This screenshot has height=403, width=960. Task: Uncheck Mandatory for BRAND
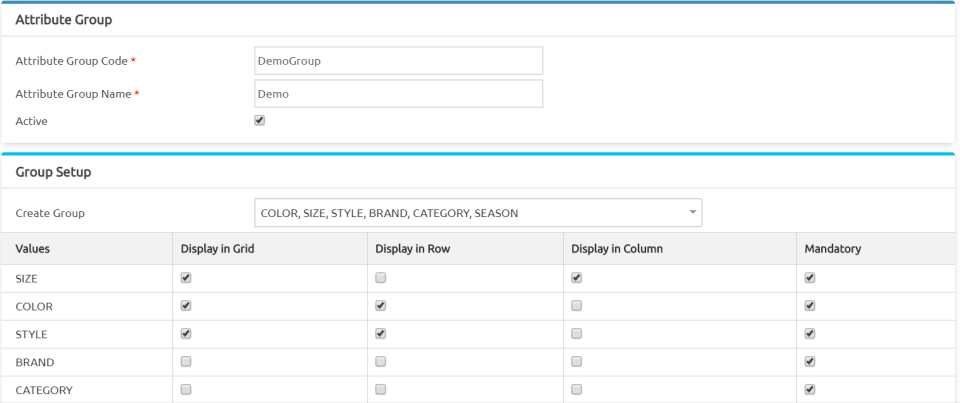click(810, 362)
